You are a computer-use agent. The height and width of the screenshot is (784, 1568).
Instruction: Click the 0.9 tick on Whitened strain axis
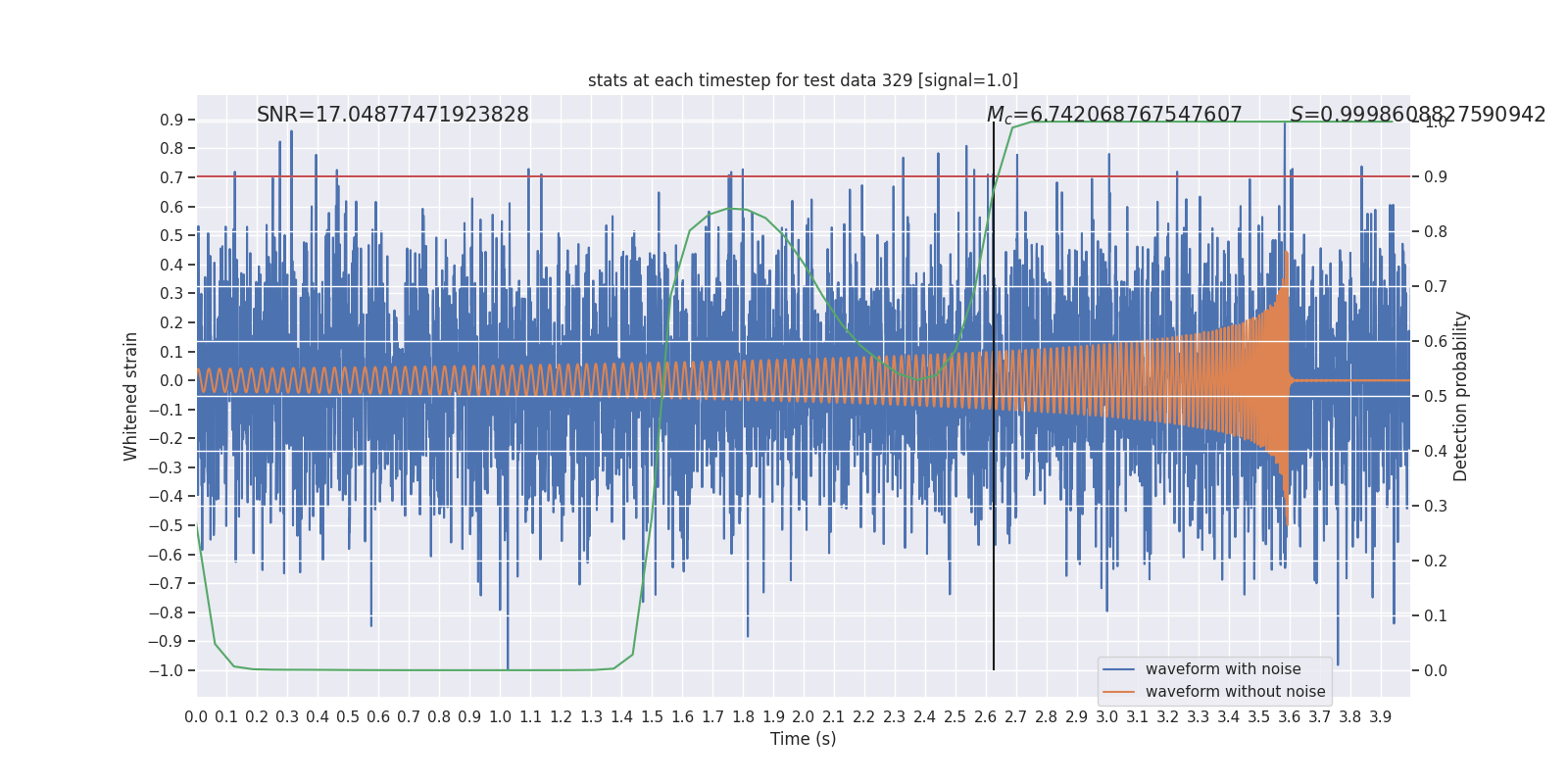click(x=171, y=120)
